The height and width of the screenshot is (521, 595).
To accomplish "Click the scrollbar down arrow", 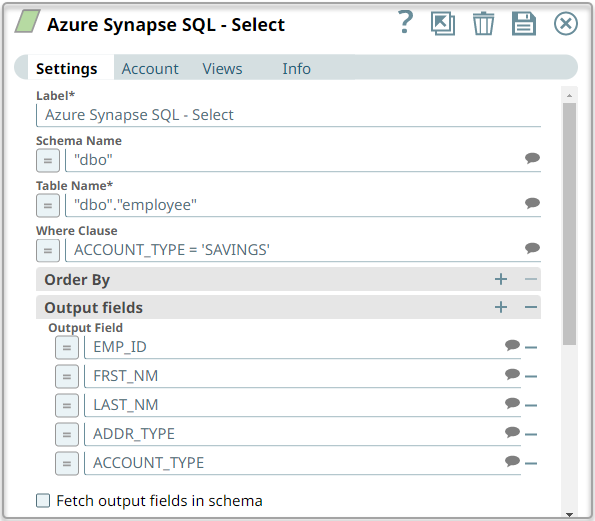I will pos(569,515).
